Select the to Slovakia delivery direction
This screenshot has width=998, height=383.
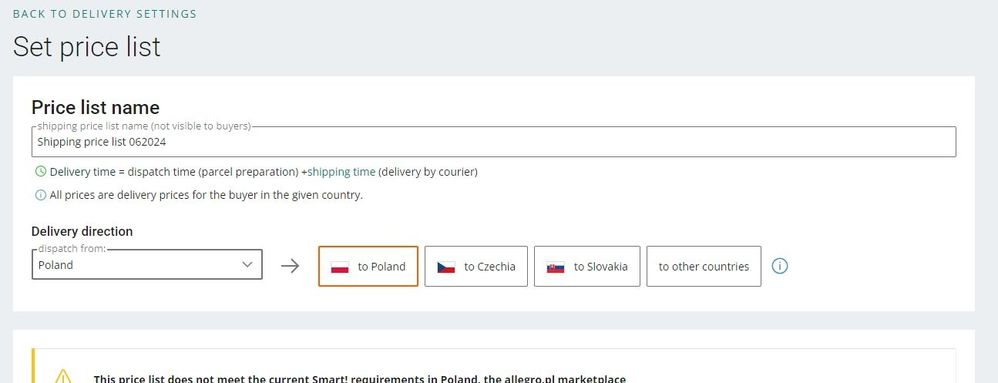click(x=587, y=267)
